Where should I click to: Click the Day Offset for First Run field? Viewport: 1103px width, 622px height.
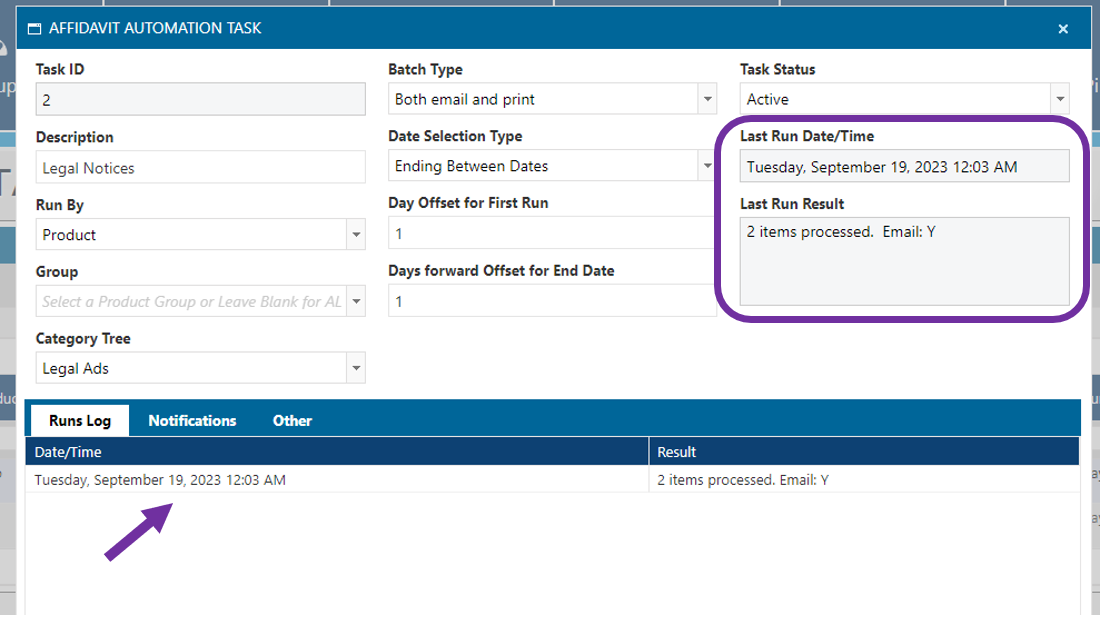point(550,233)
